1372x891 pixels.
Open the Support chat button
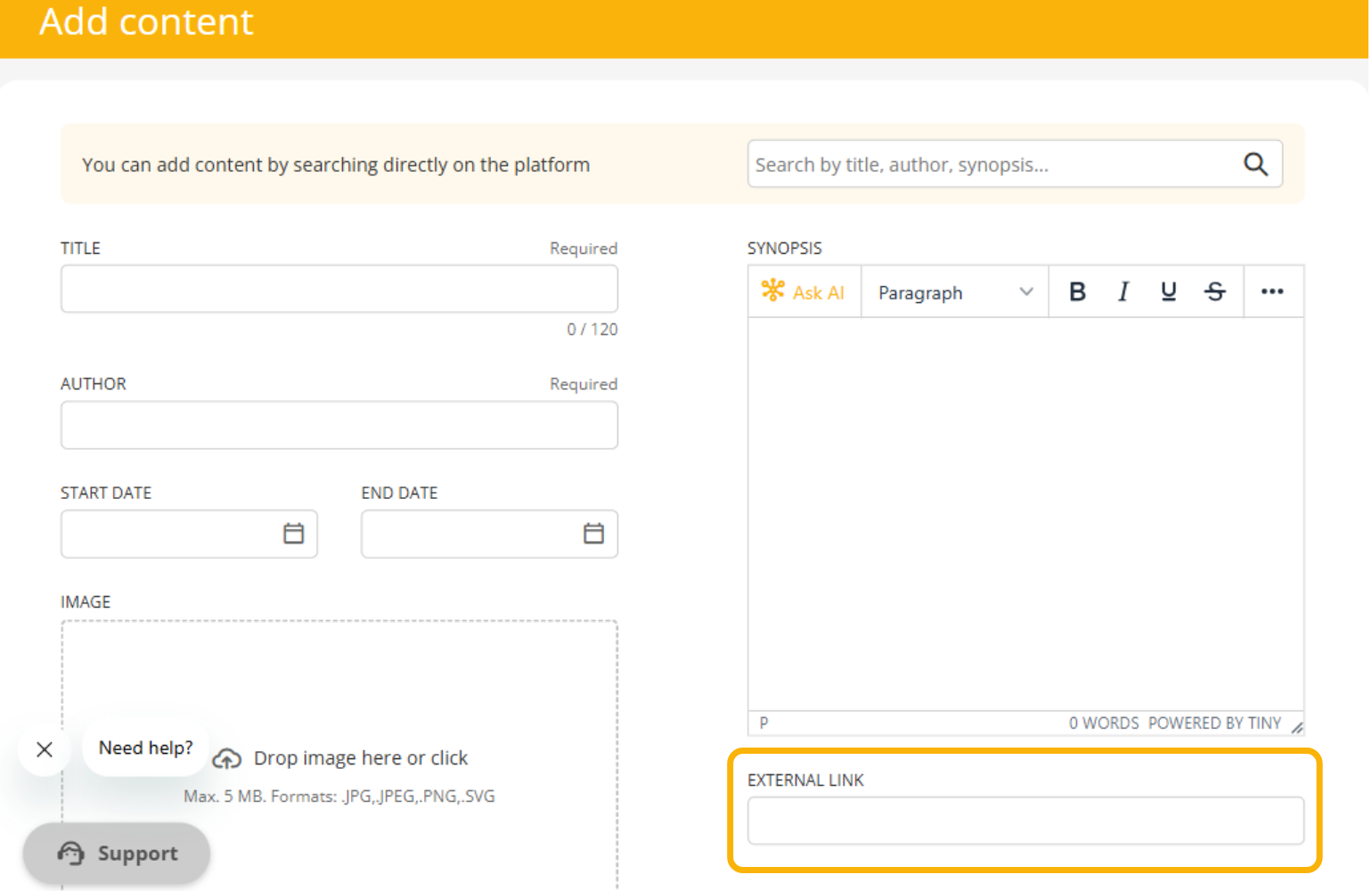click(117, 854)
